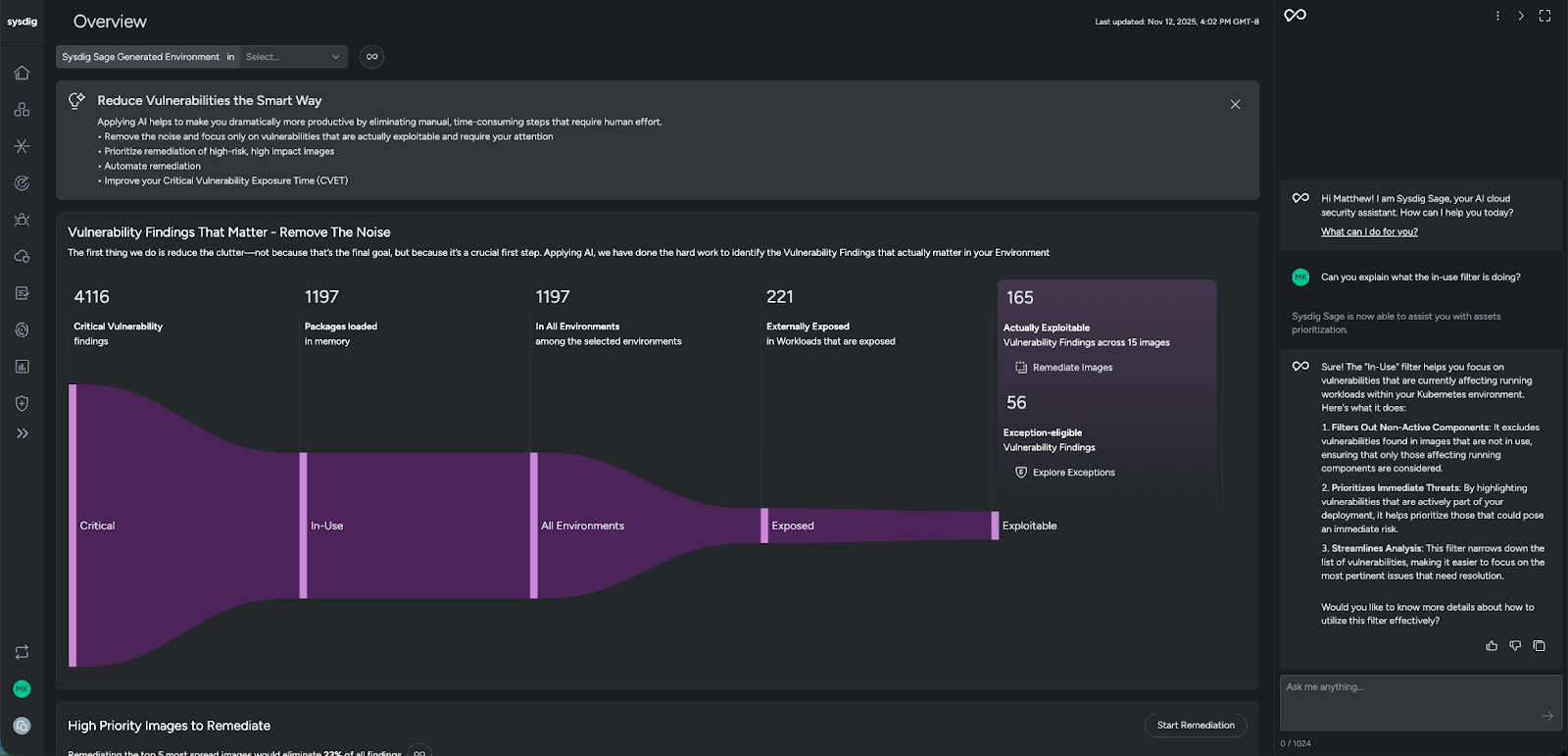Image resolution: width=1568 pixels, height=756 pixels.
Task: Open the Inventory blocks icon in sidebar
Action: (22, 109)
